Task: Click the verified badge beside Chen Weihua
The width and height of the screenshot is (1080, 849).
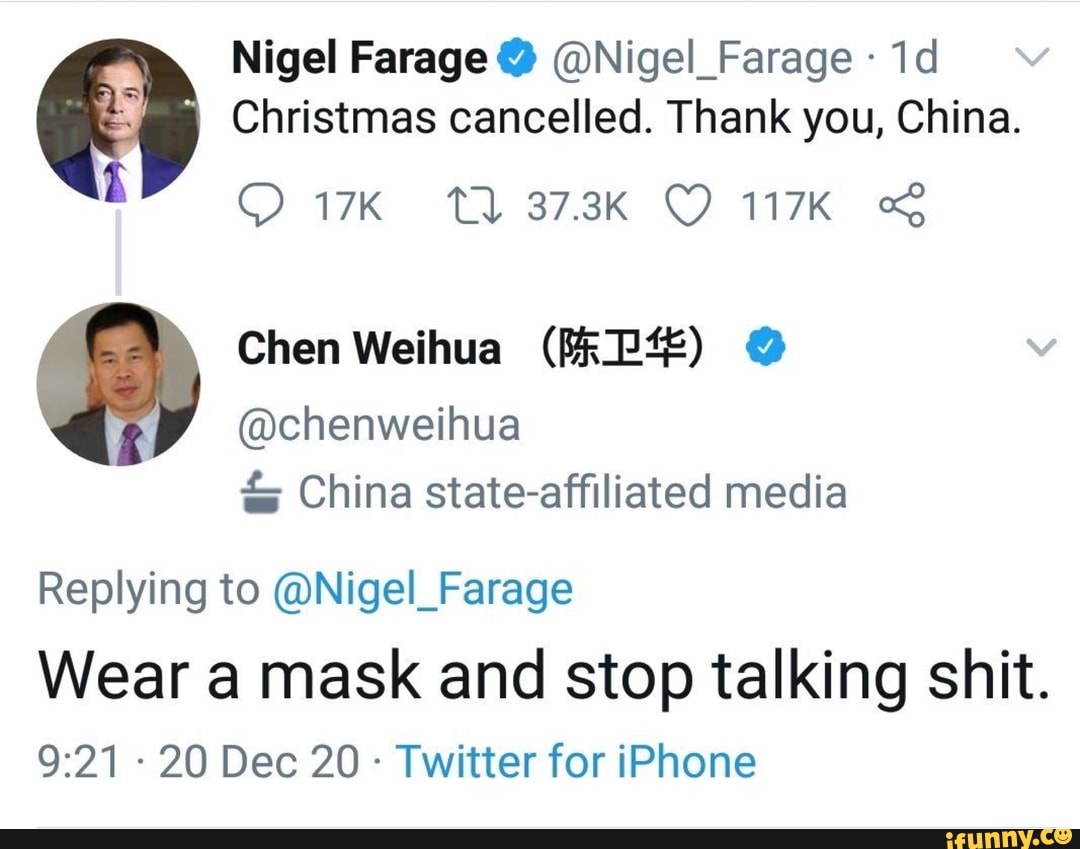Action: 766,349
